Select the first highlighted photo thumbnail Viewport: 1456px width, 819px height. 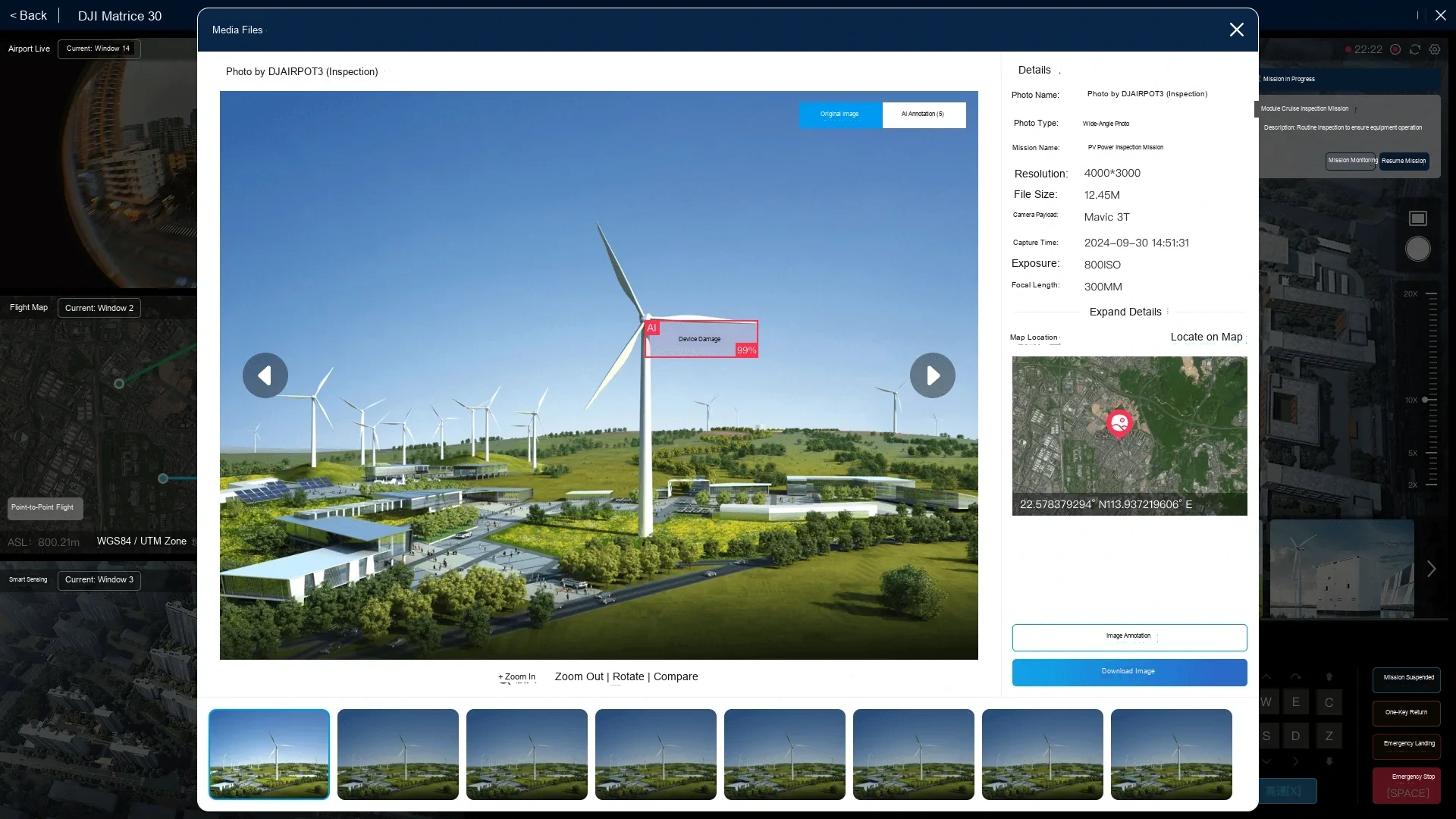pyautogui.click(x=269, y=754)
